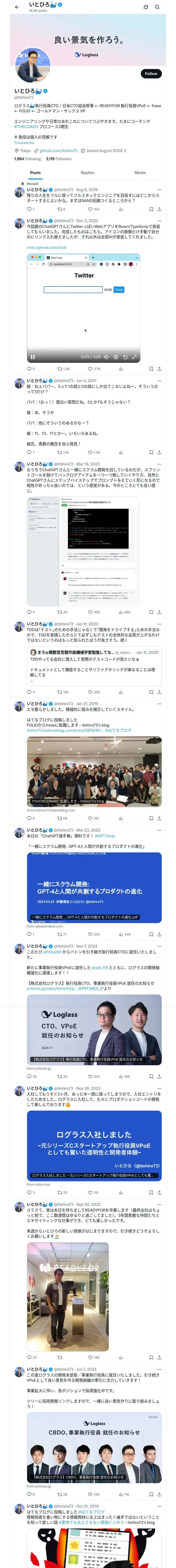The width and height of the screenshot is (176, 1568).
Task: Mute the video volume icon
Action: click(x=106, y=357)
